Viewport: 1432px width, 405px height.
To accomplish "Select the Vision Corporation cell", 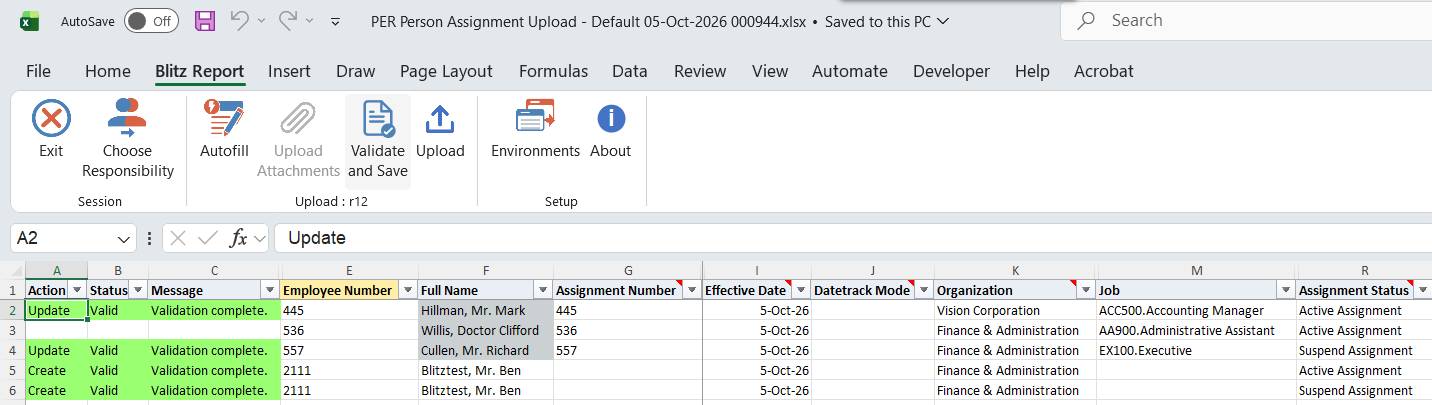I will click(1015, 310).
